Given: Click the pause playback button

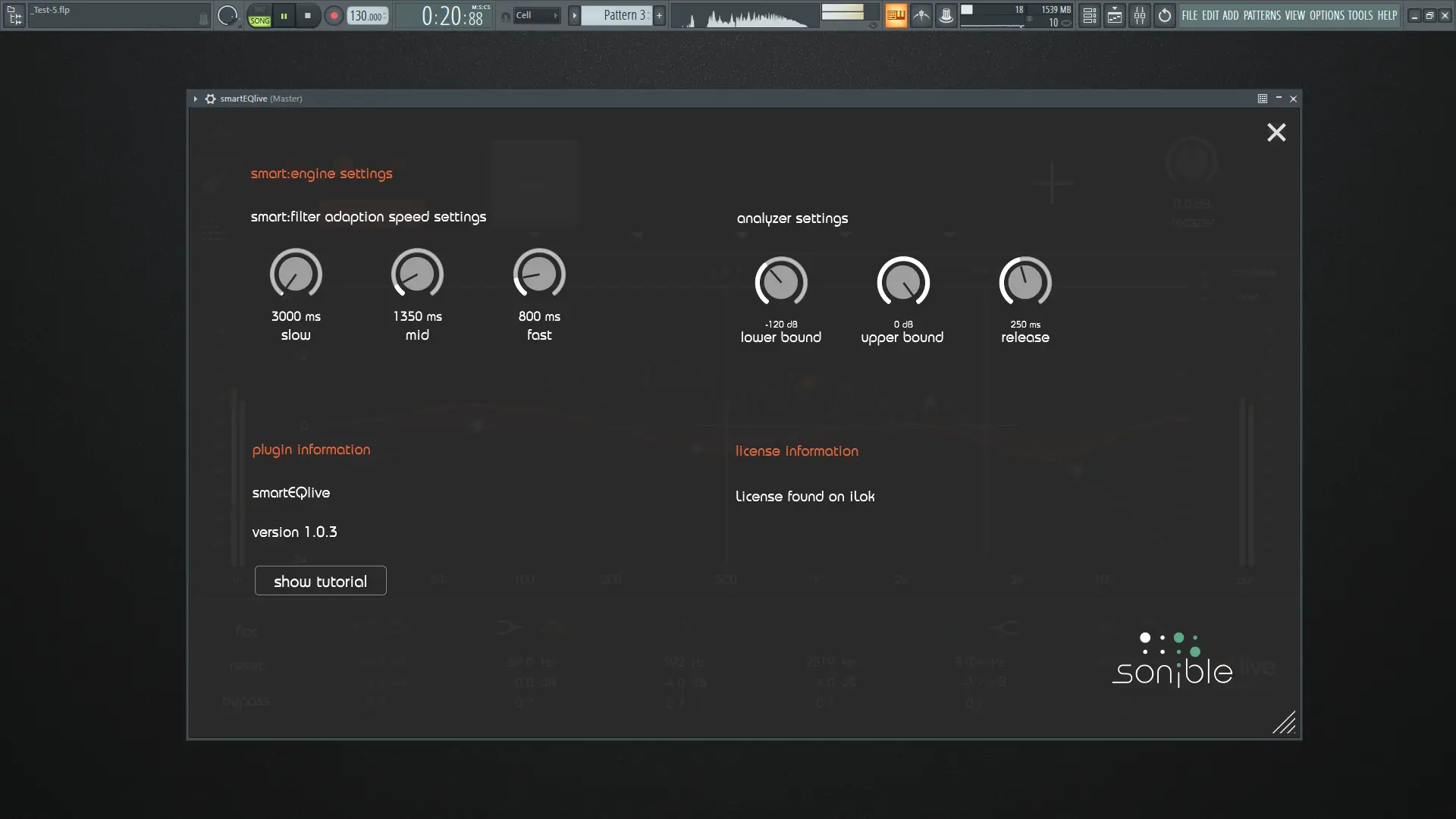Looking at the screenshot, I should pos(284,15).
